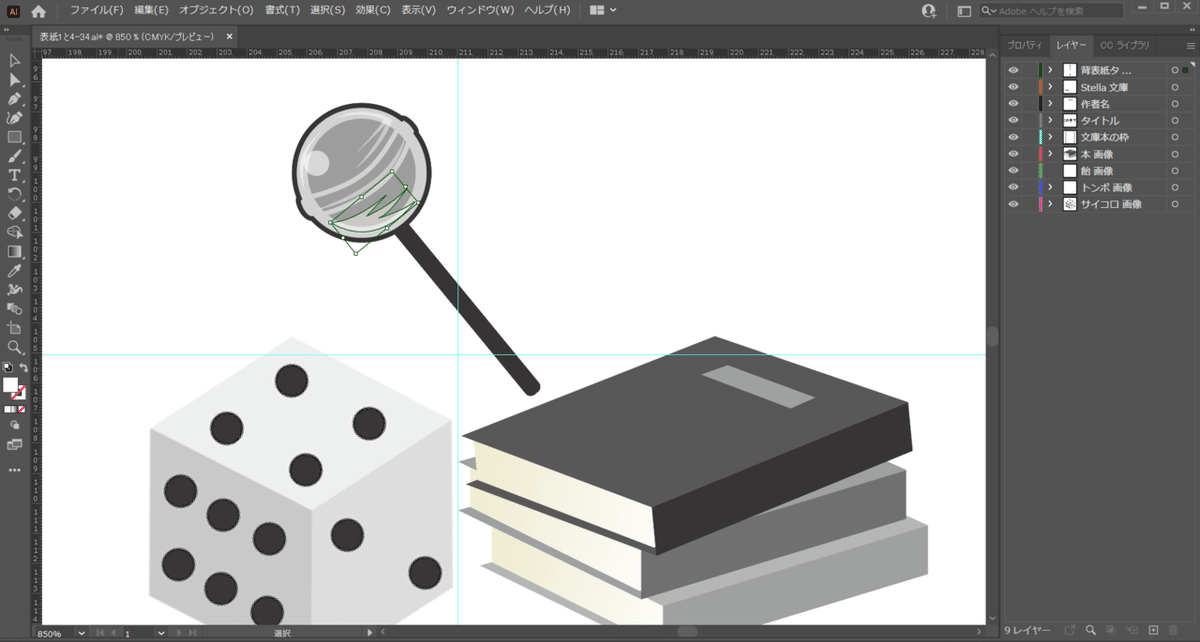Hide the タイトル layer

[x=1013, y=120]
